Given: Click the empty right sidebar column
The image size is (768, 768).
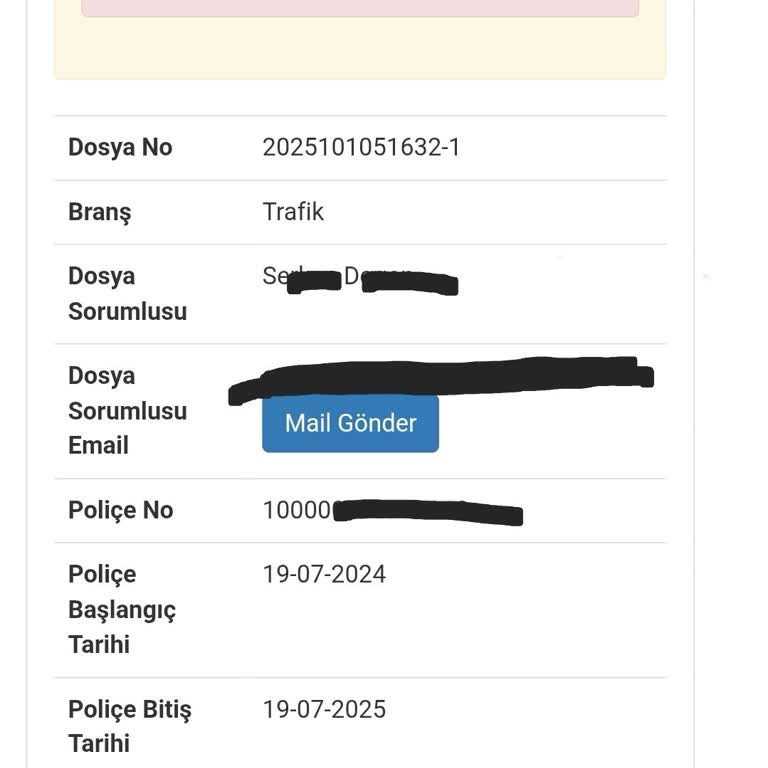Looking at the screenshot, I should (x=731, y=400).
